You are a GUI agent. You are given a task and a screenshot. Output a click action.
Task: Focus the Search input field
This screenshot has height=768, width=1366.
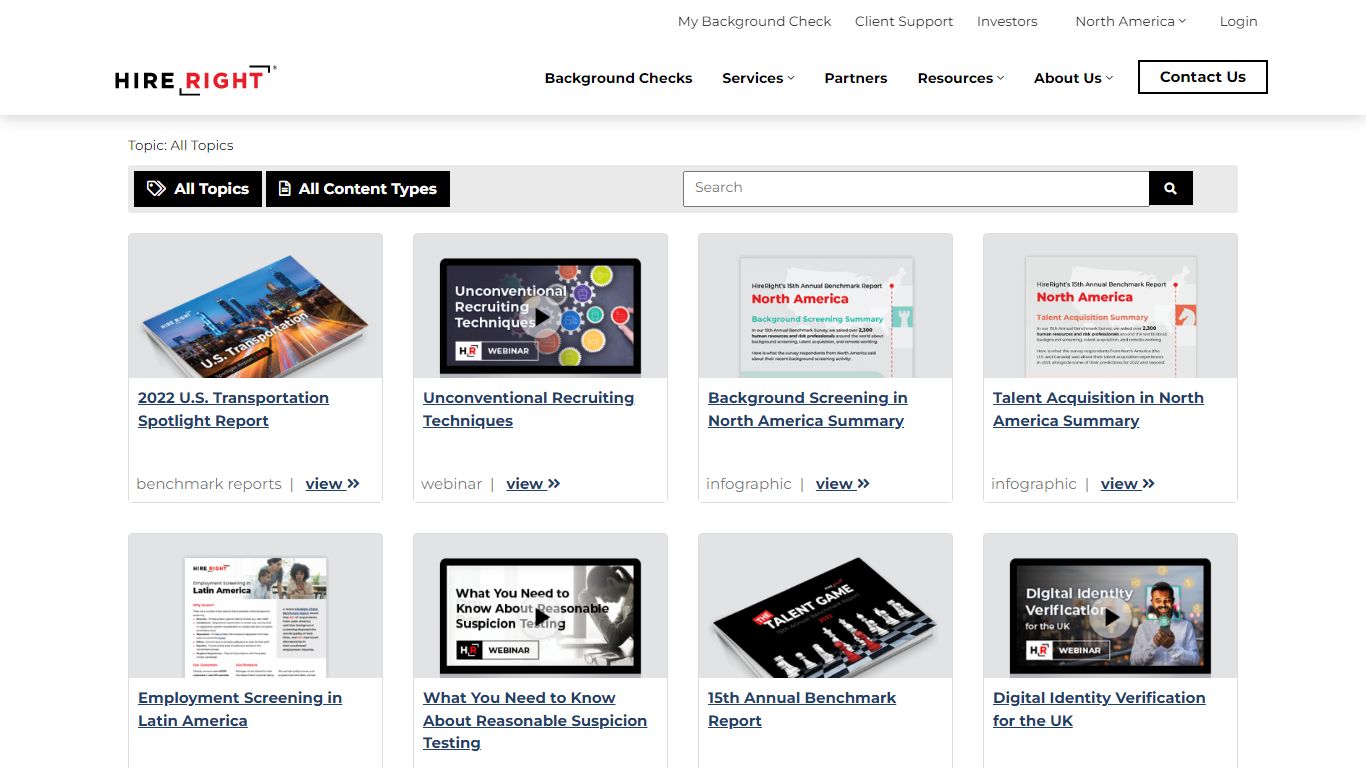click(x=916, y=188)
